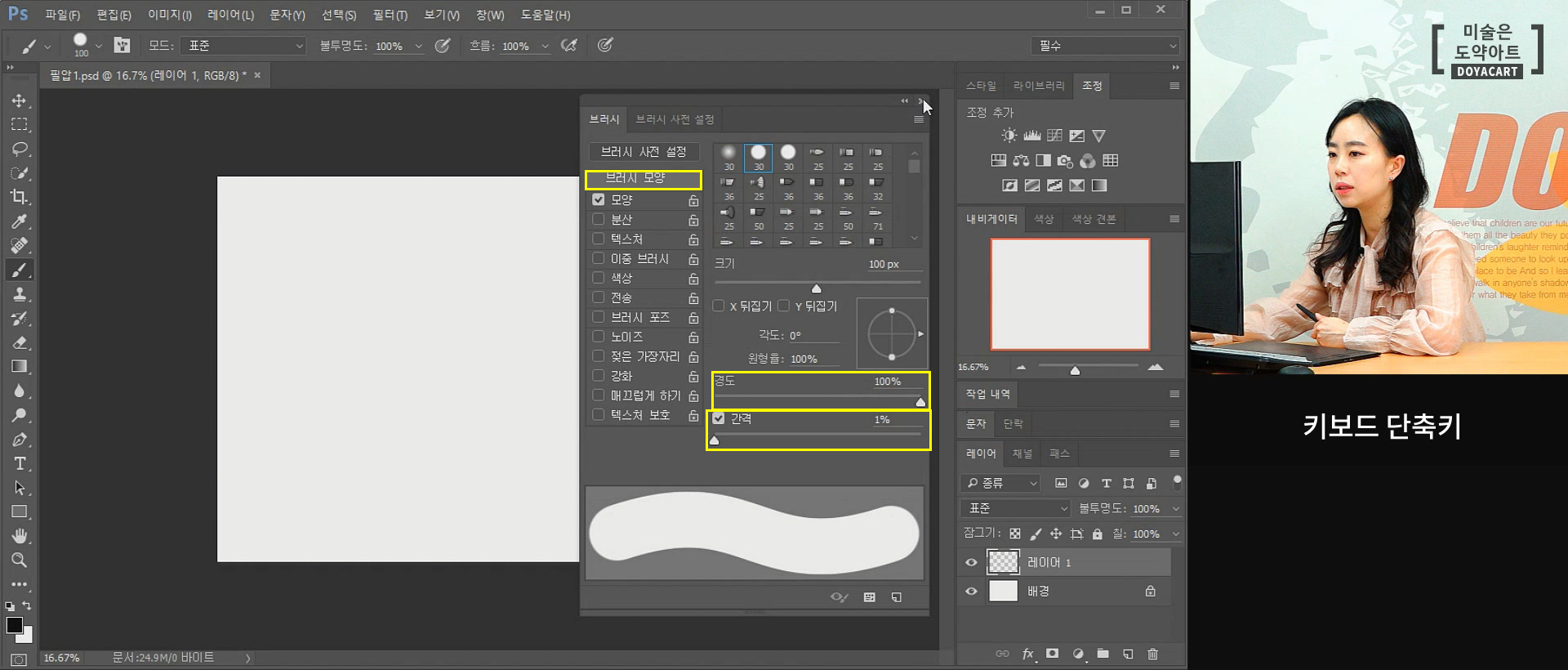The width and height of the screenshot is (1568, 670).
Task: Open the 필수 workspace dropdown
Action: coord(1107,46)
